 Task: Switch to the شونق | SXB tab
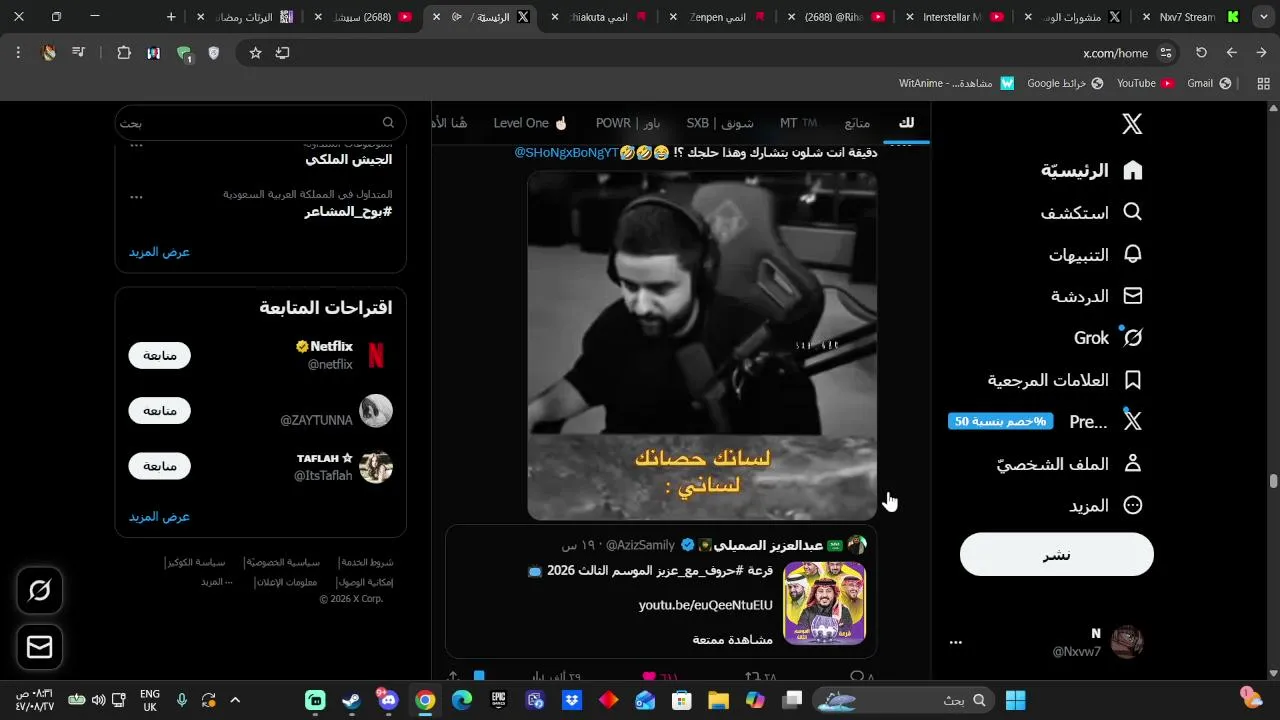click(x=720, y=123)
